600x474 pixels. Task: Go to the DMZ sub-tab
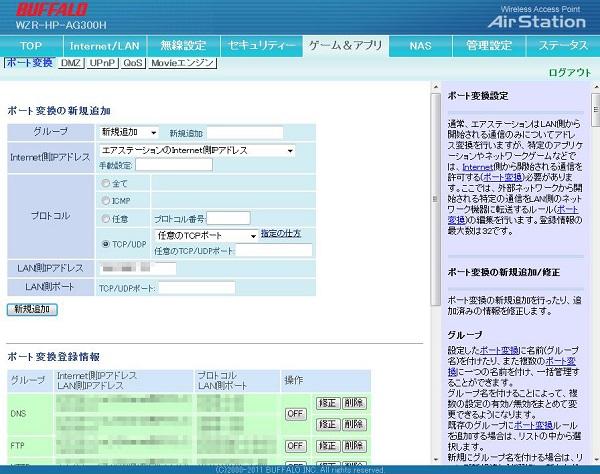[71, 63]
